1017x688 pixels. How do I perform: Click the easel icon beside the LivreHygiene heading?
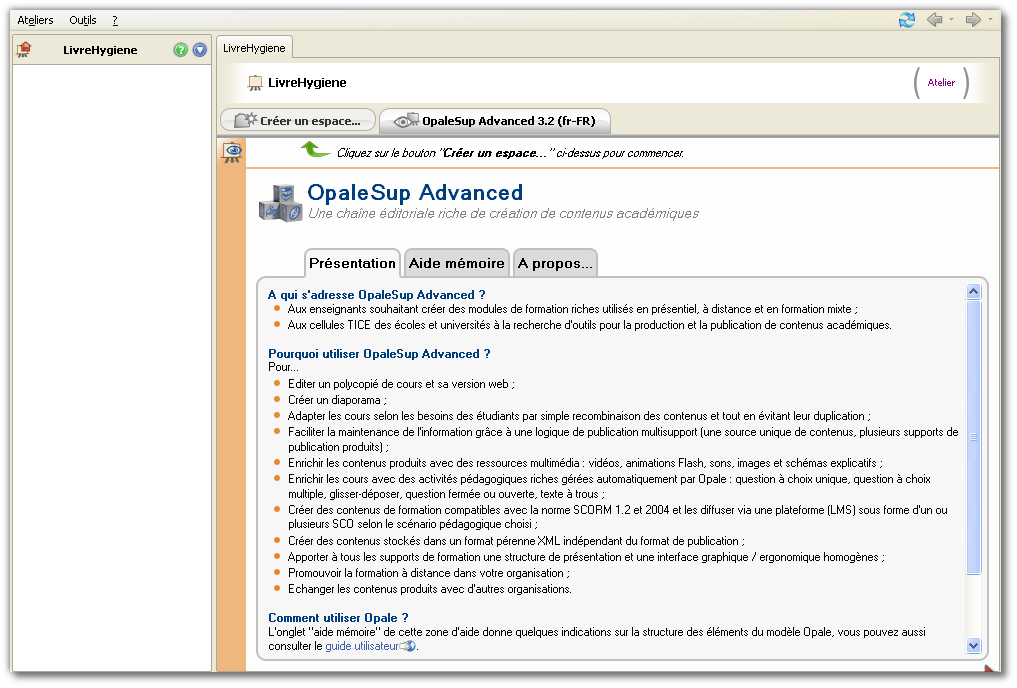(x=255, y=83)
